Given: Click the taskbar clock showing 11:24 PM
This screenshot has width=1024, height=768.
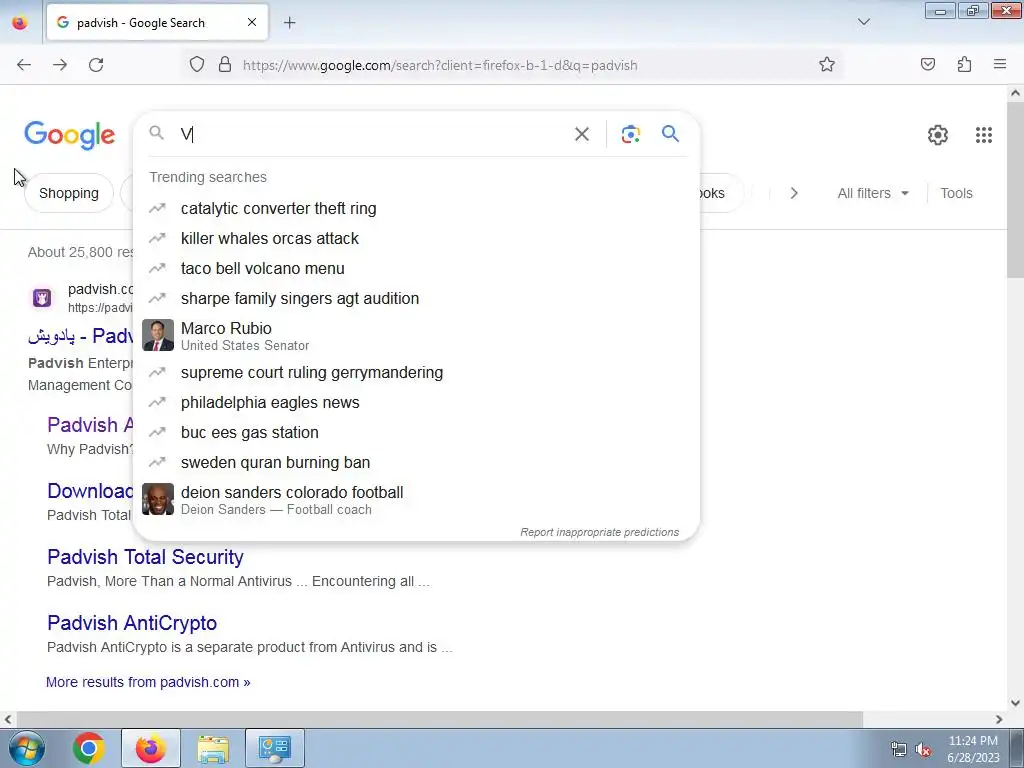Looking at the screenshot, I should point(973,749).
